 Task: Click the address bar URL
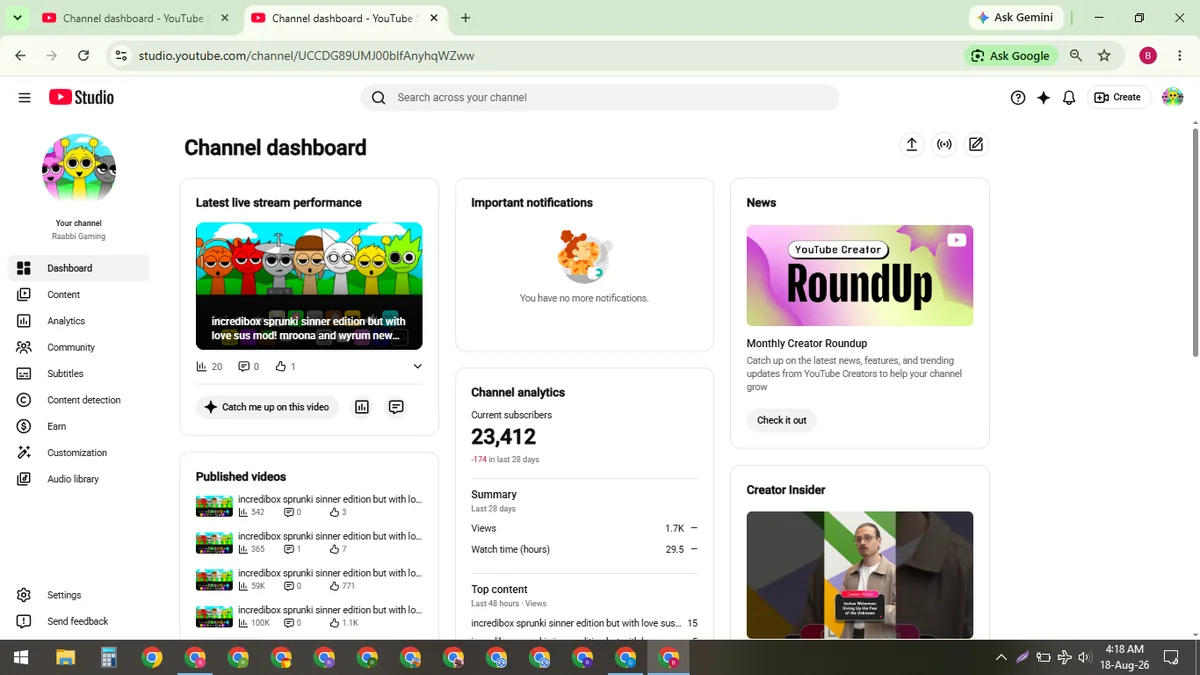(x=306, y=56)
